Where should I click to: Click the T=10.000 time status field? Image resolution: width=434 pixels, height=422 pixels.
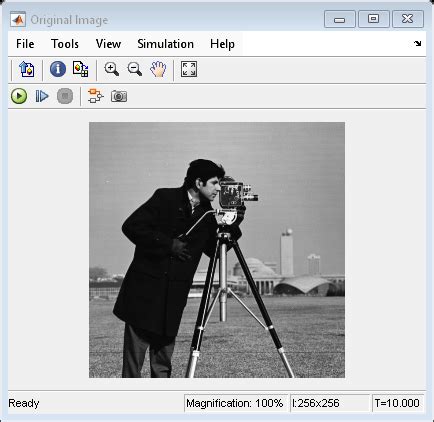coord(397,403)
